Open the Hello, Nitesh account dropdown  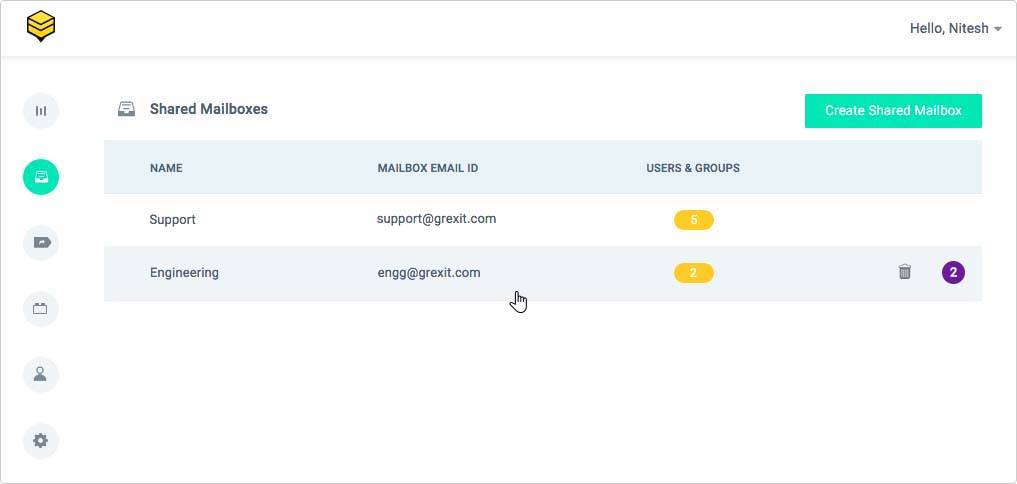[x=955, y=29]
